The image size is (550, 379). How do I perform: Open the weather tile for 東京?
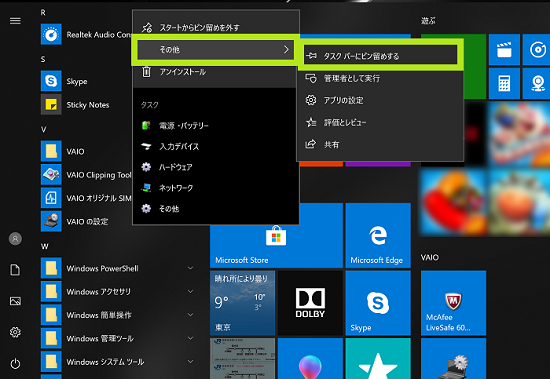[242, 303]
